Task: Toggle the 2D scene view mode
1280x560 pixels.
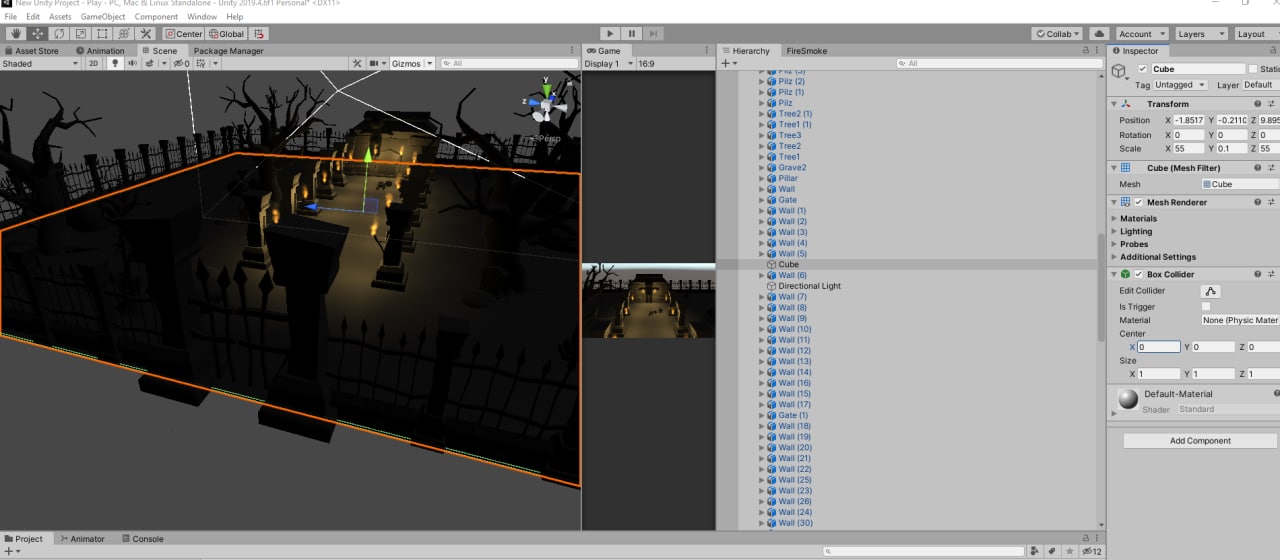Action: pyautogui.click(x=93, y=63)
